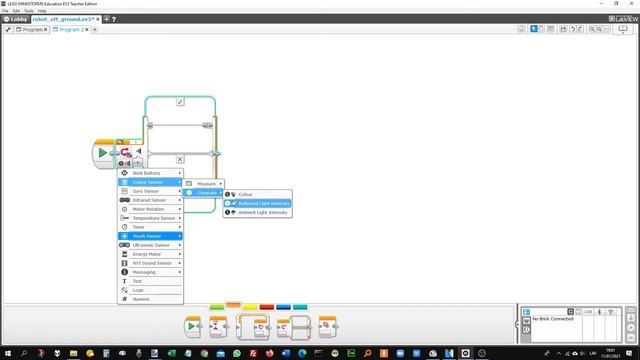Expand Touch Sensor submenu arrow
This screenshot has width=640, height=360.
180,236
